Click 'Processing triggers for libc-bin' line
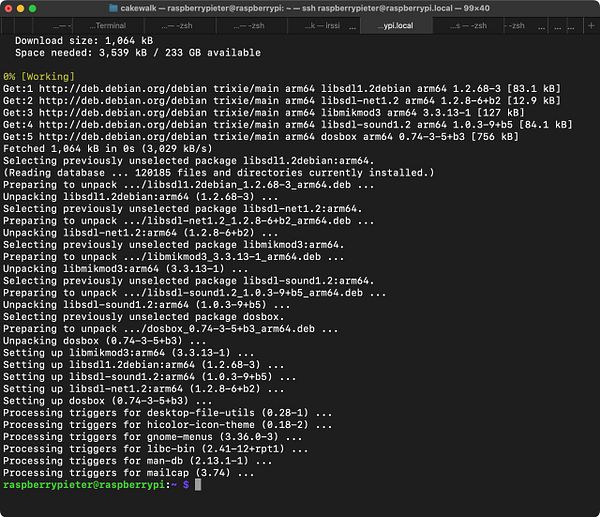 coord(156,449)
